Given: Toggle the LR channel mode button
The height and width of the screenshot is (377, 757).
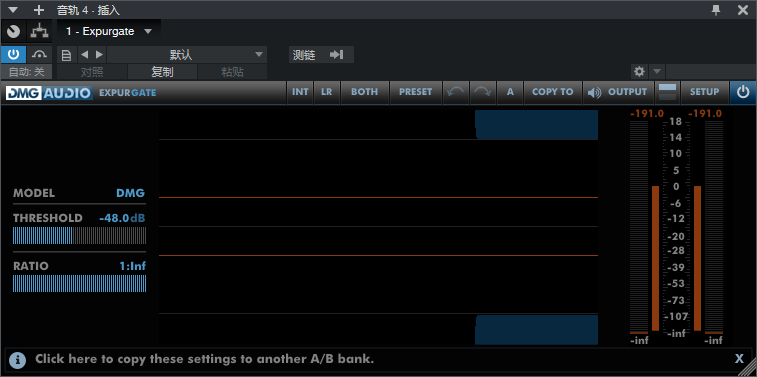Looking at the screenshot, I should (327, 92).
